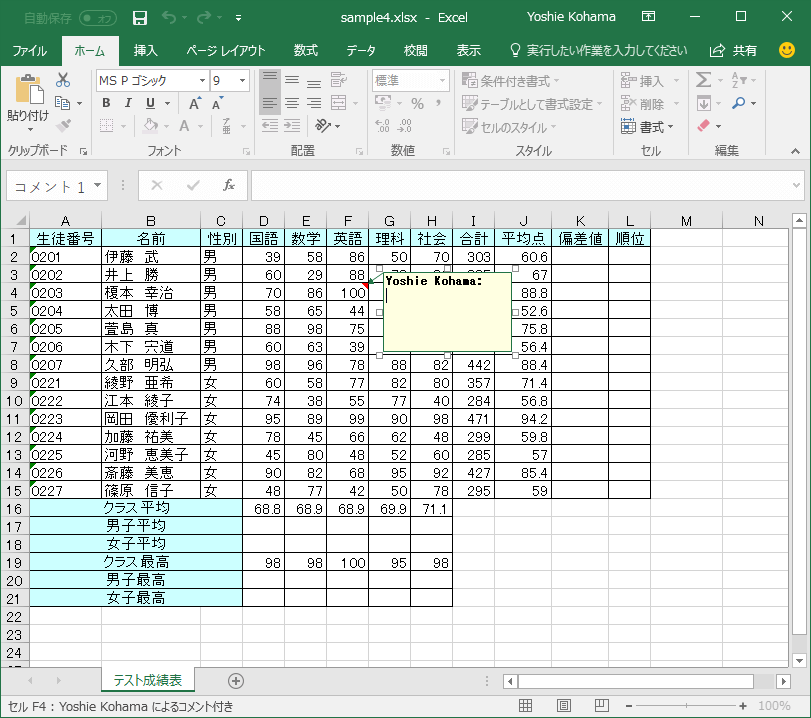The width and height of the screenshot is (811, 718).
Task: Open the ページ レイアウト ribbon tab
Action: point(226,51)
